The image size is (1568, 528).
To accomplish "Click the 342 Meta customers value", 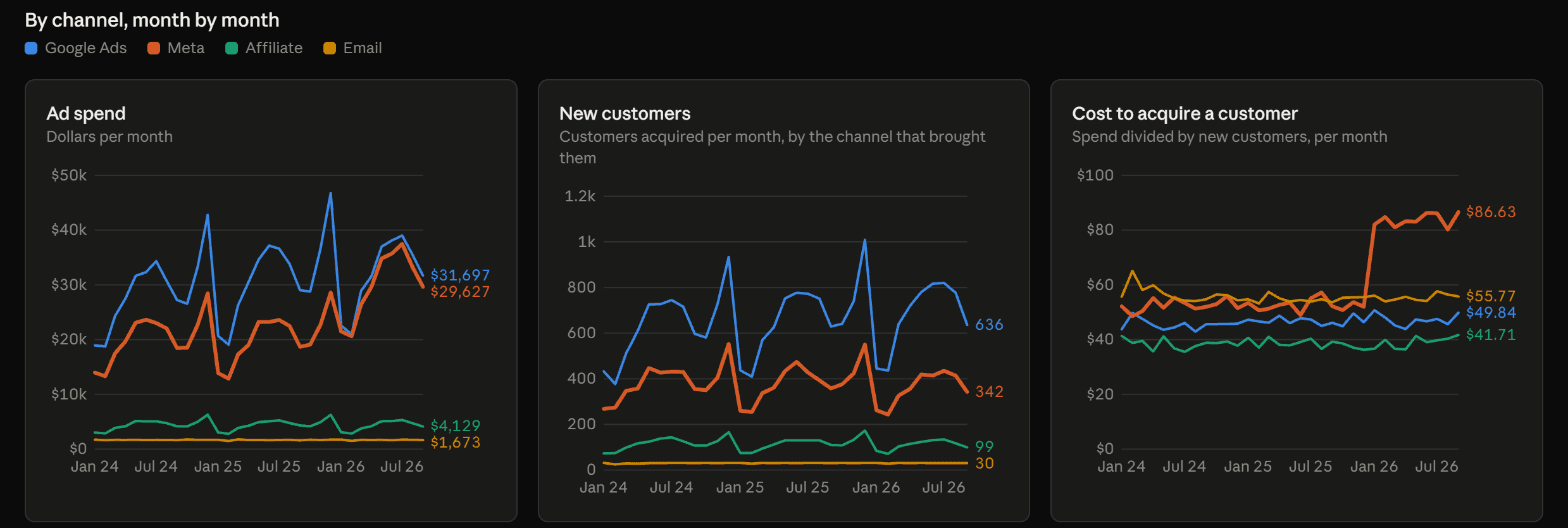I will pyautogui.click(x=989, y=391).
